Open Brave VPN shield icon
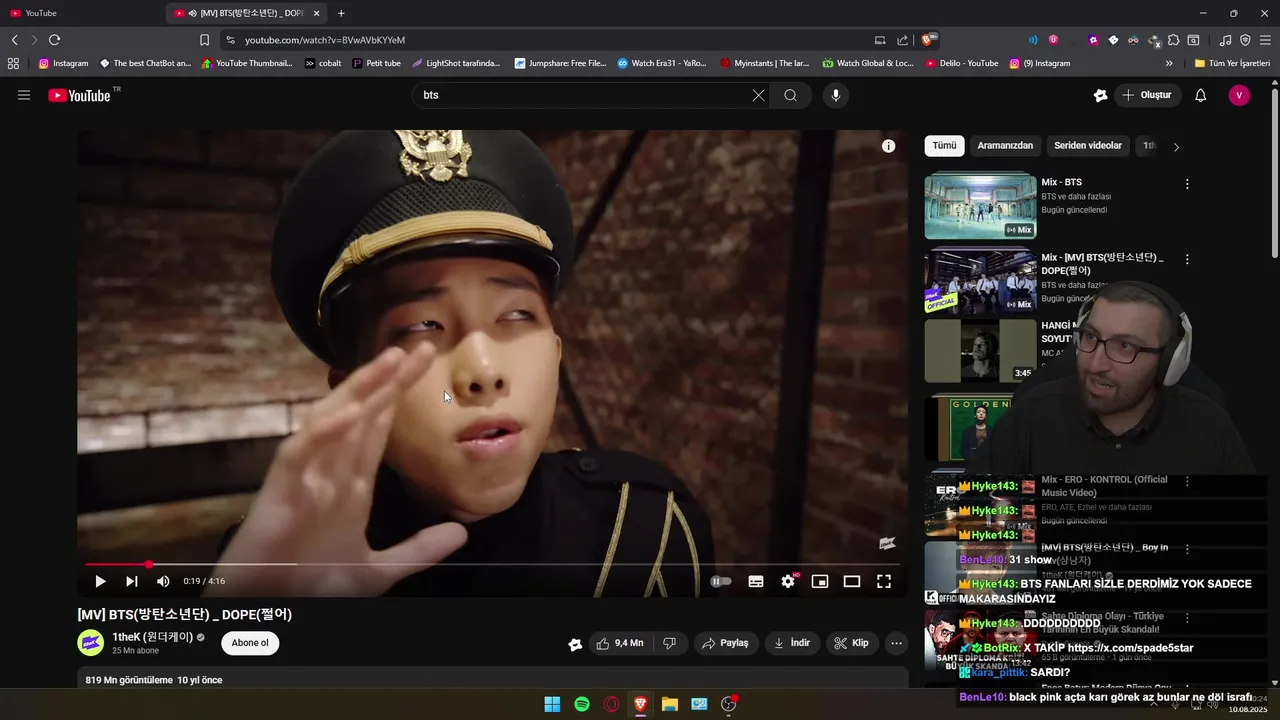 1245,40
